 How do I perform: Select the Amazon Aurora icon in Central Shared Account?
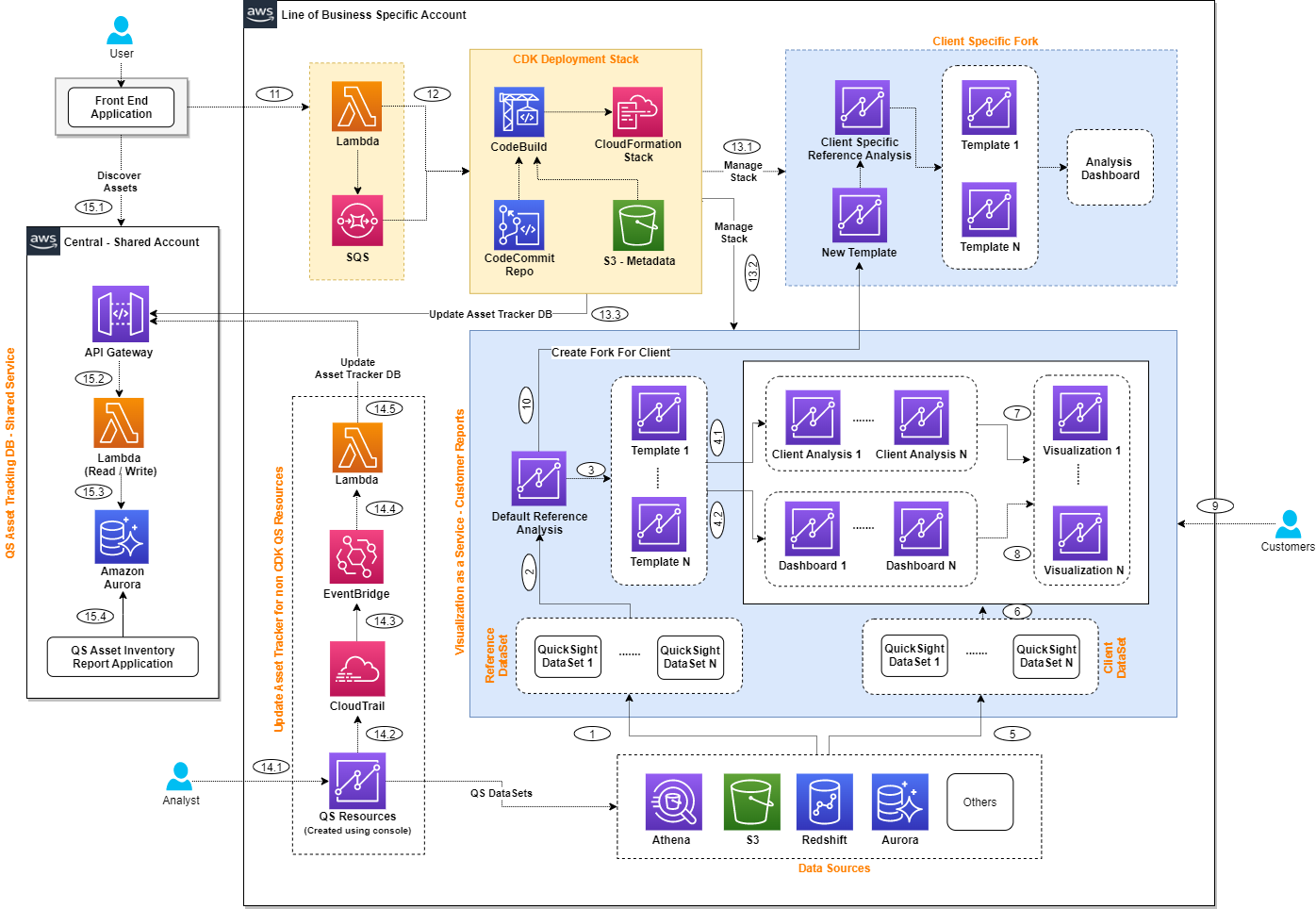click(121, 536)
